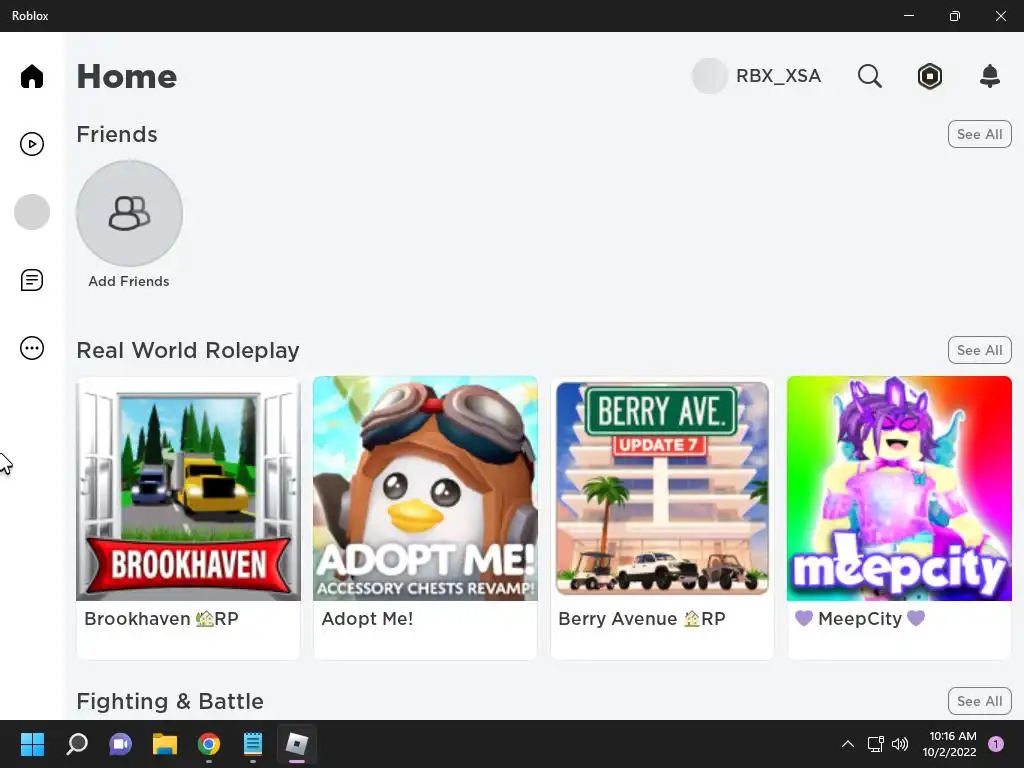Open the More options ellipsis icon

pyautogui.click(x=31, y=348)
